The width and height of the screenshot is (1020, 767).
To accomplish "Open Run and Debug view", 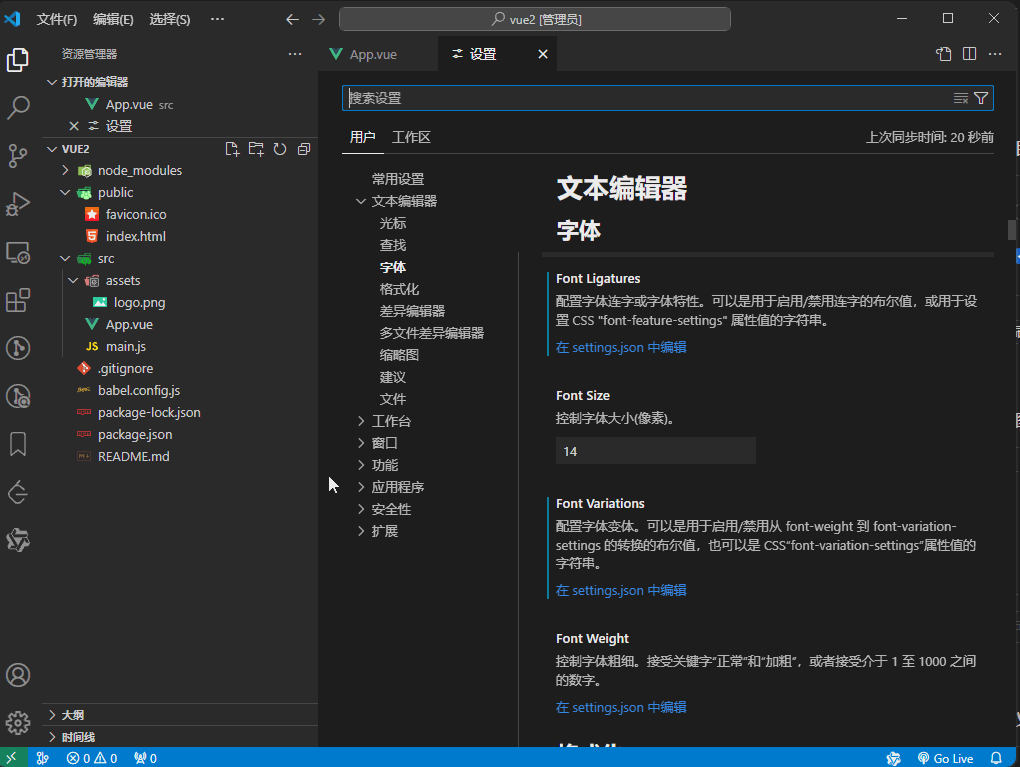I will [18, 204].
